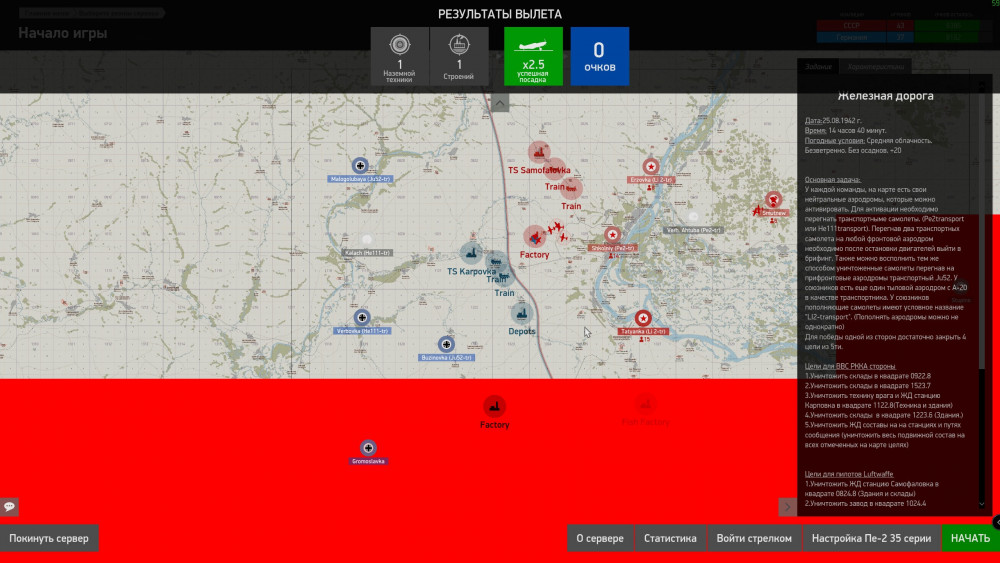Click the TS Samofalovka station target icon
1000x563 pixels.
pos(540,152)
